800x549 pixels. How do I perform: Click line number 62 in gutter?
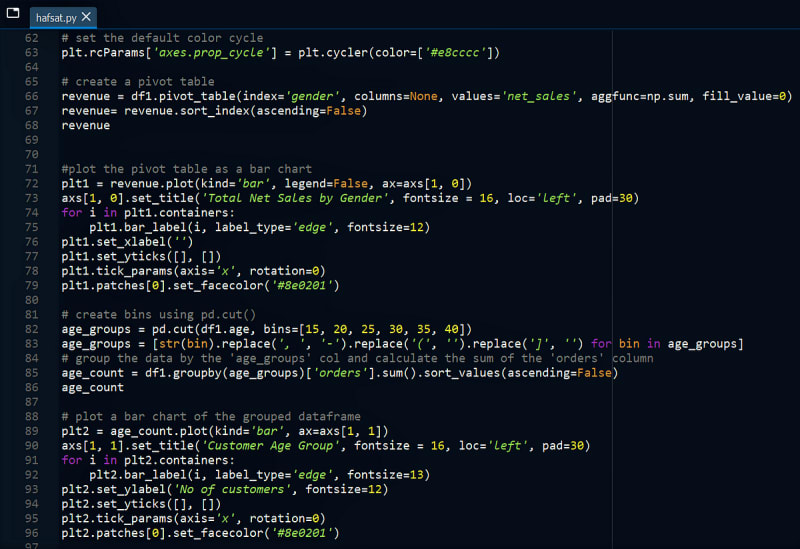[32, 37]
